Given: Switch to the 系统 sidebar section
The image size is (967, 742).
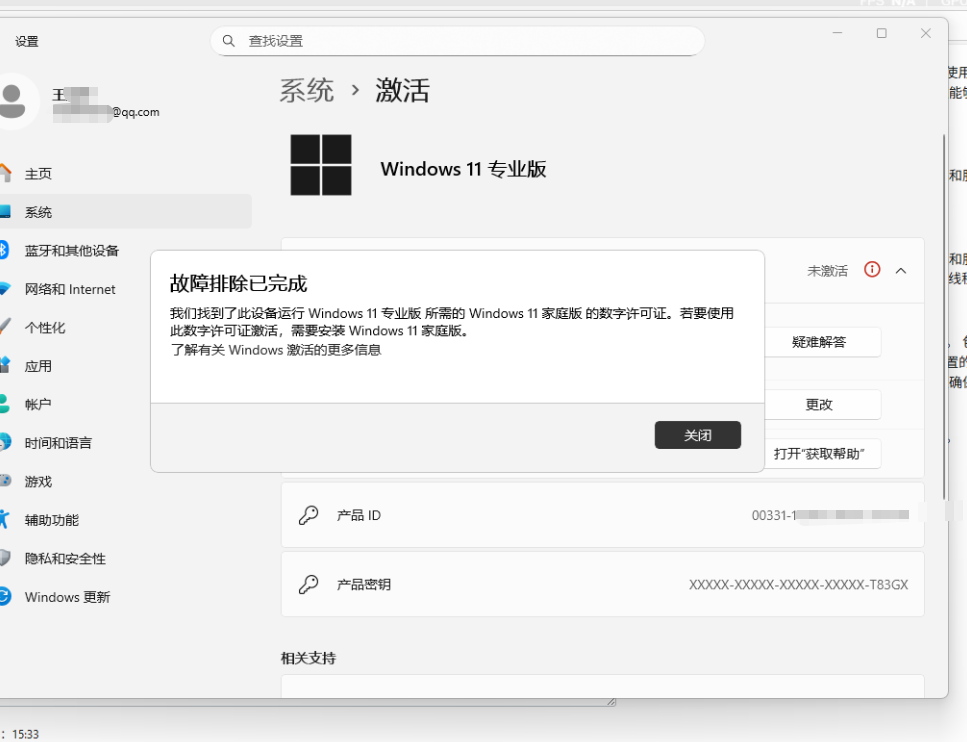Looking at the screenshot, I should (x=40, y=211).
